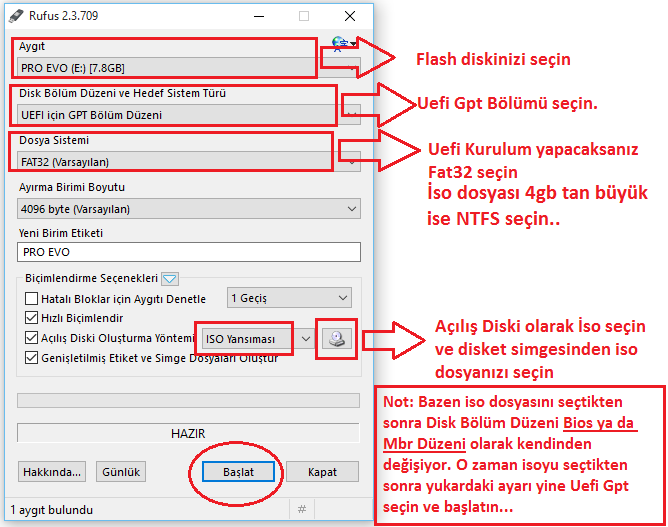
Task: Click the HAZIR status bar
Action: (x=188, y=433)
